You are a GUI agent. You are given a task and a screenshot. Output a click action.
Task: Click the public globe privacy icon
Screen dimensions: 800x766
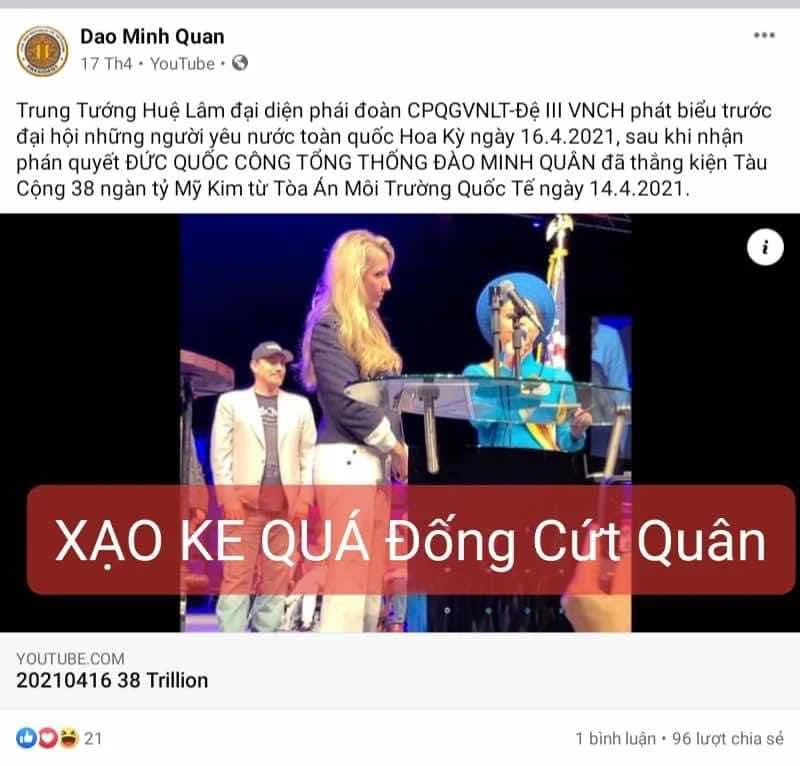click(x=240, y=63)
